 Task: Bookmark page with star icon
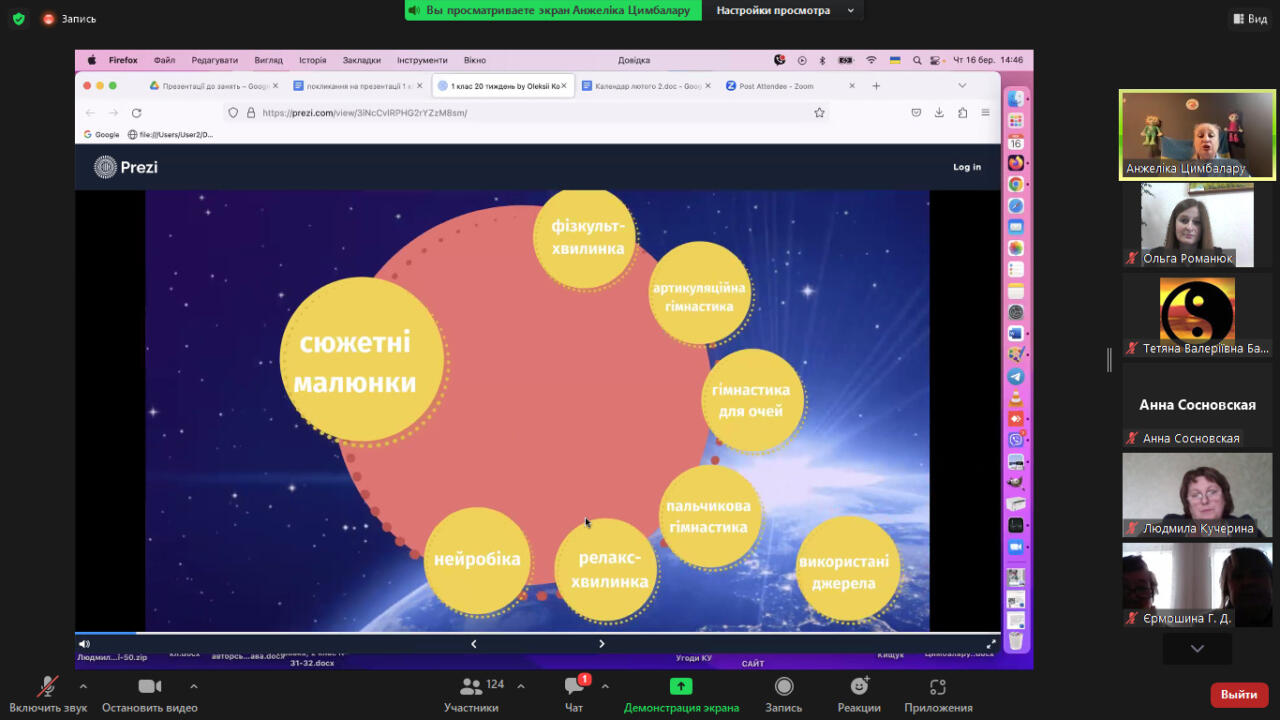coord(819,113)
